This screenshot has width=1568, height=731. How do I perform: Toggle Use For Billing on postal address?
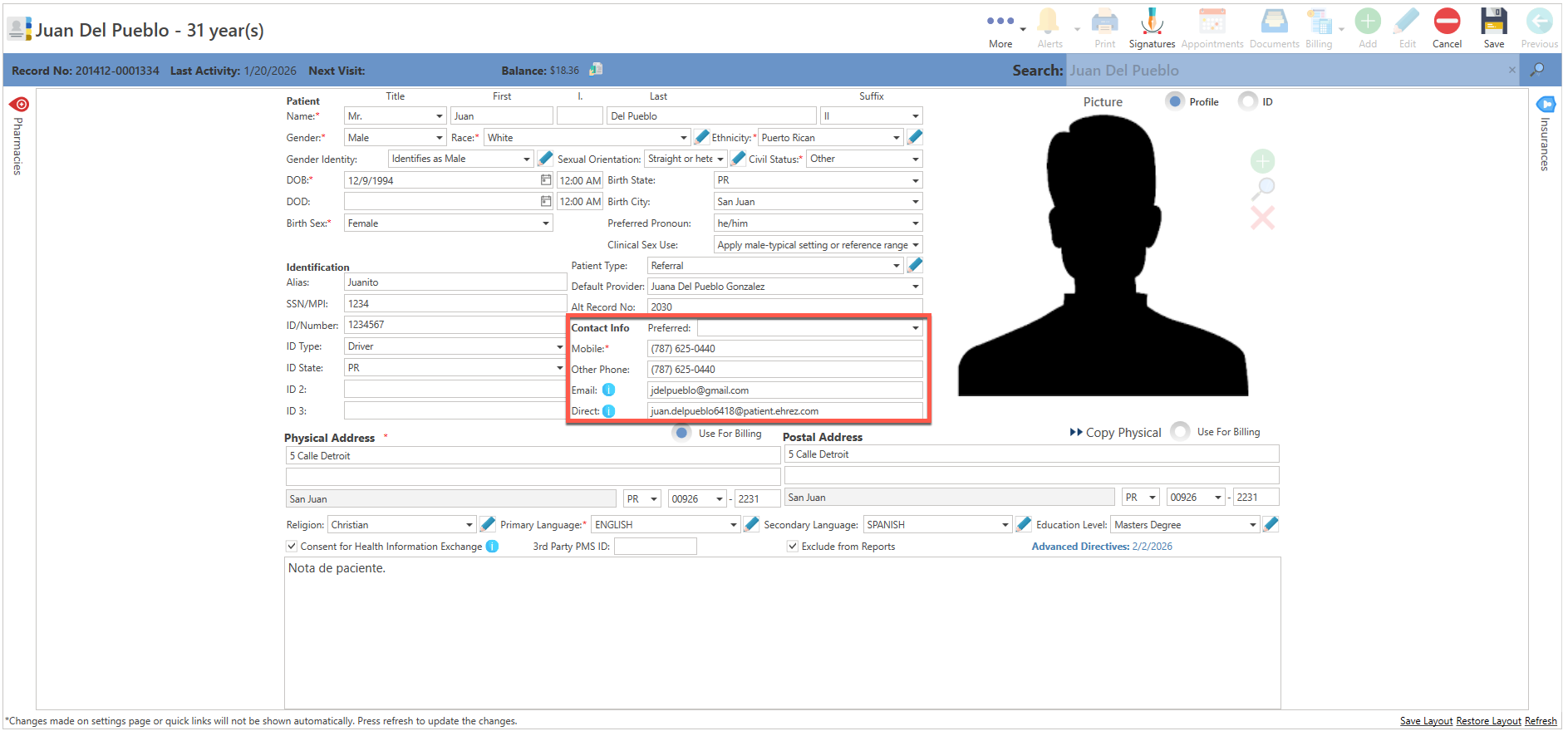1180,431
